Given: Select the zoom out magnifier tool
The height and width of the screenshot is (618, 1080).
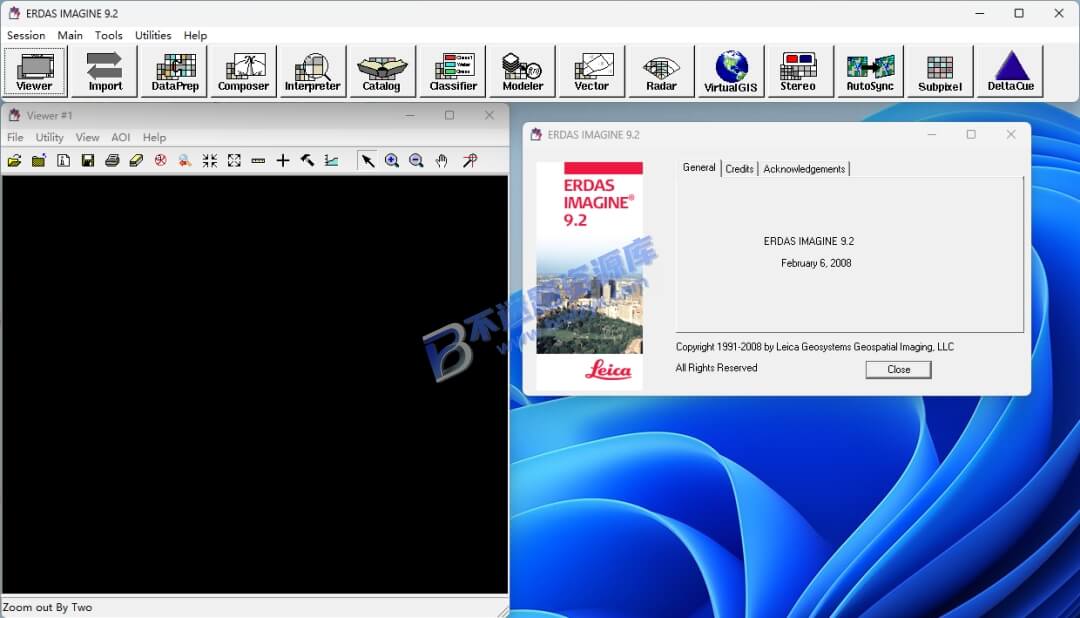Looking at the screenshot, I should 416,161.
